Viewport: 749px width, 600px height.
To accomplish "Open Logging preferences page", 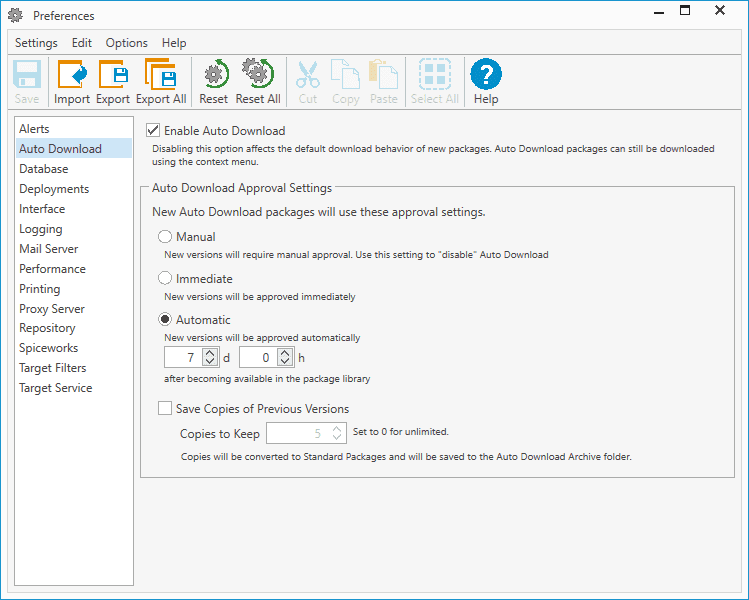I will pyautogui.click(x=74, y=229).
